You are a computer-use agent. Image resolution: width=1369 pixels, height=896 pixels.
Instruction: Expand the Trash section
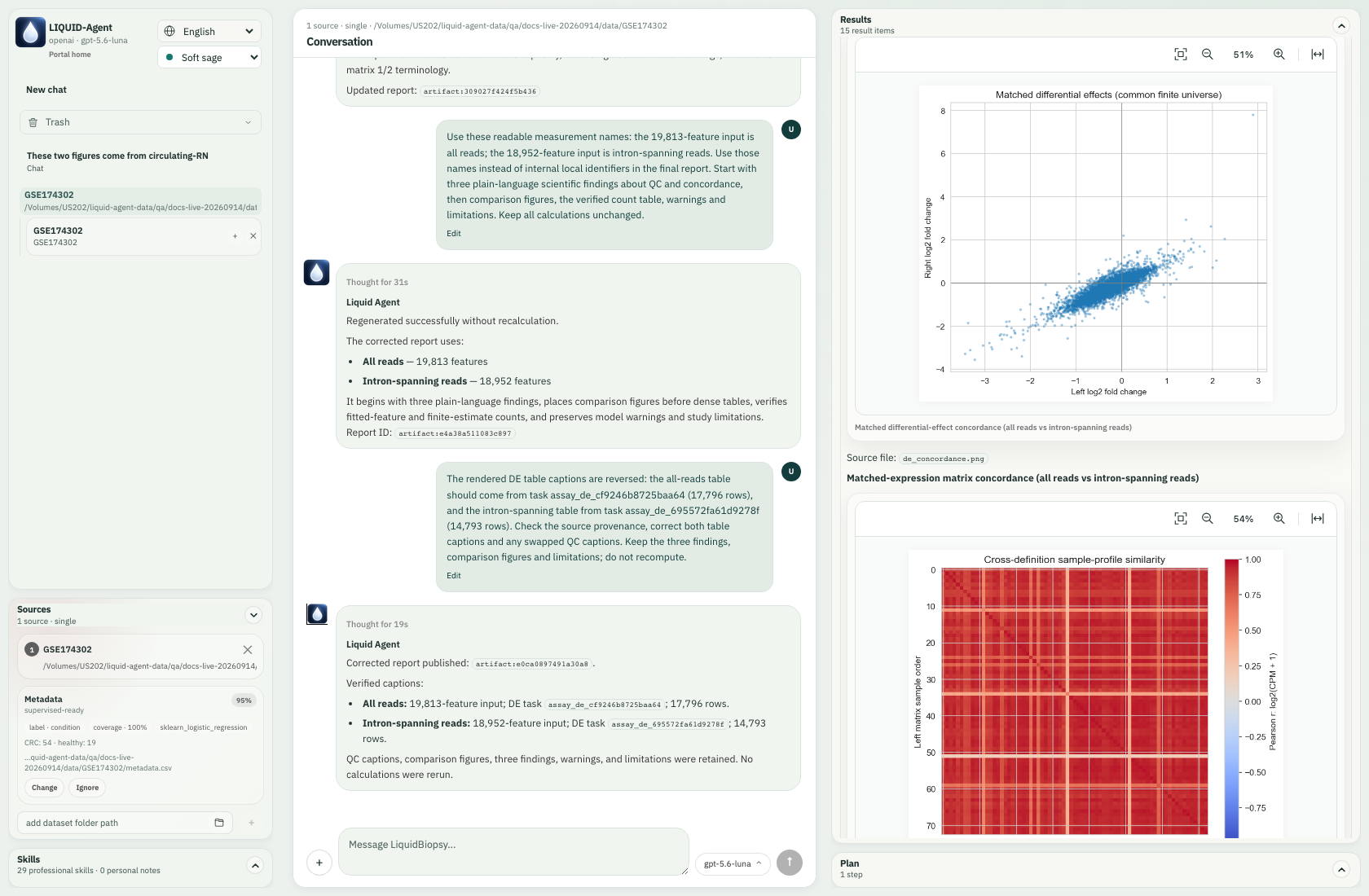(140, 122)
